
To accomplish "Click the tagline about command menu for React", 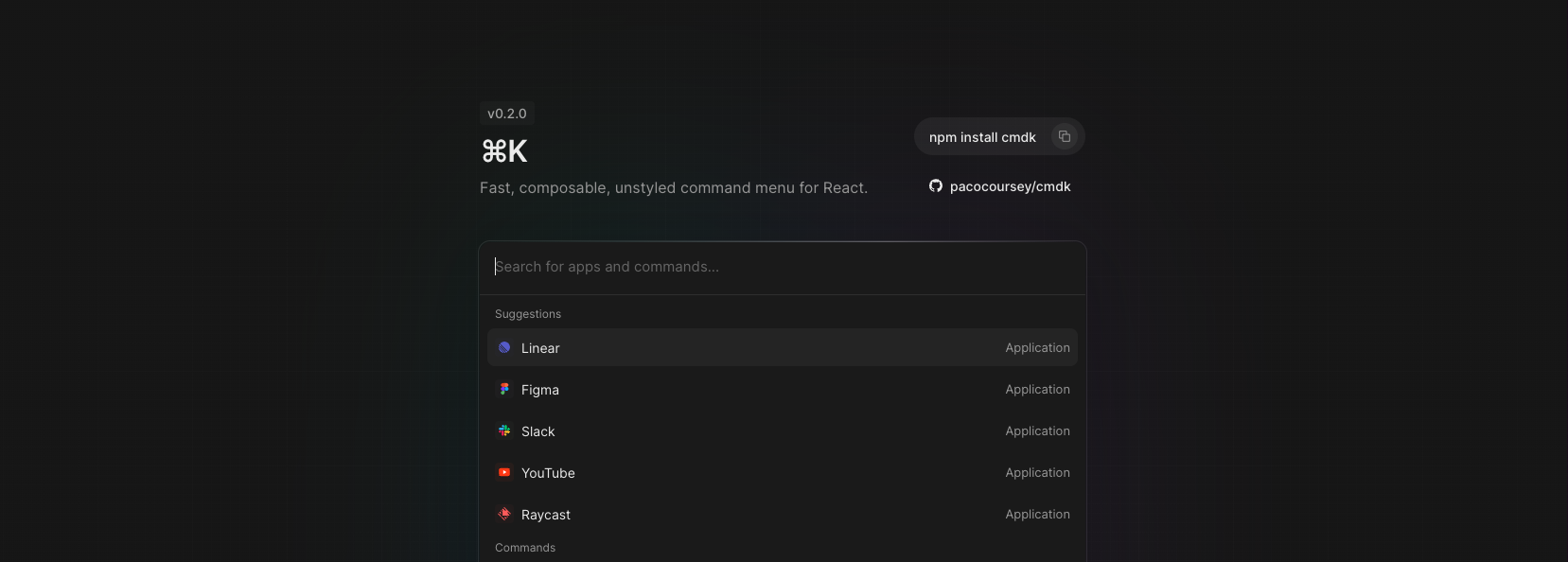I will [x=674, y=188].
